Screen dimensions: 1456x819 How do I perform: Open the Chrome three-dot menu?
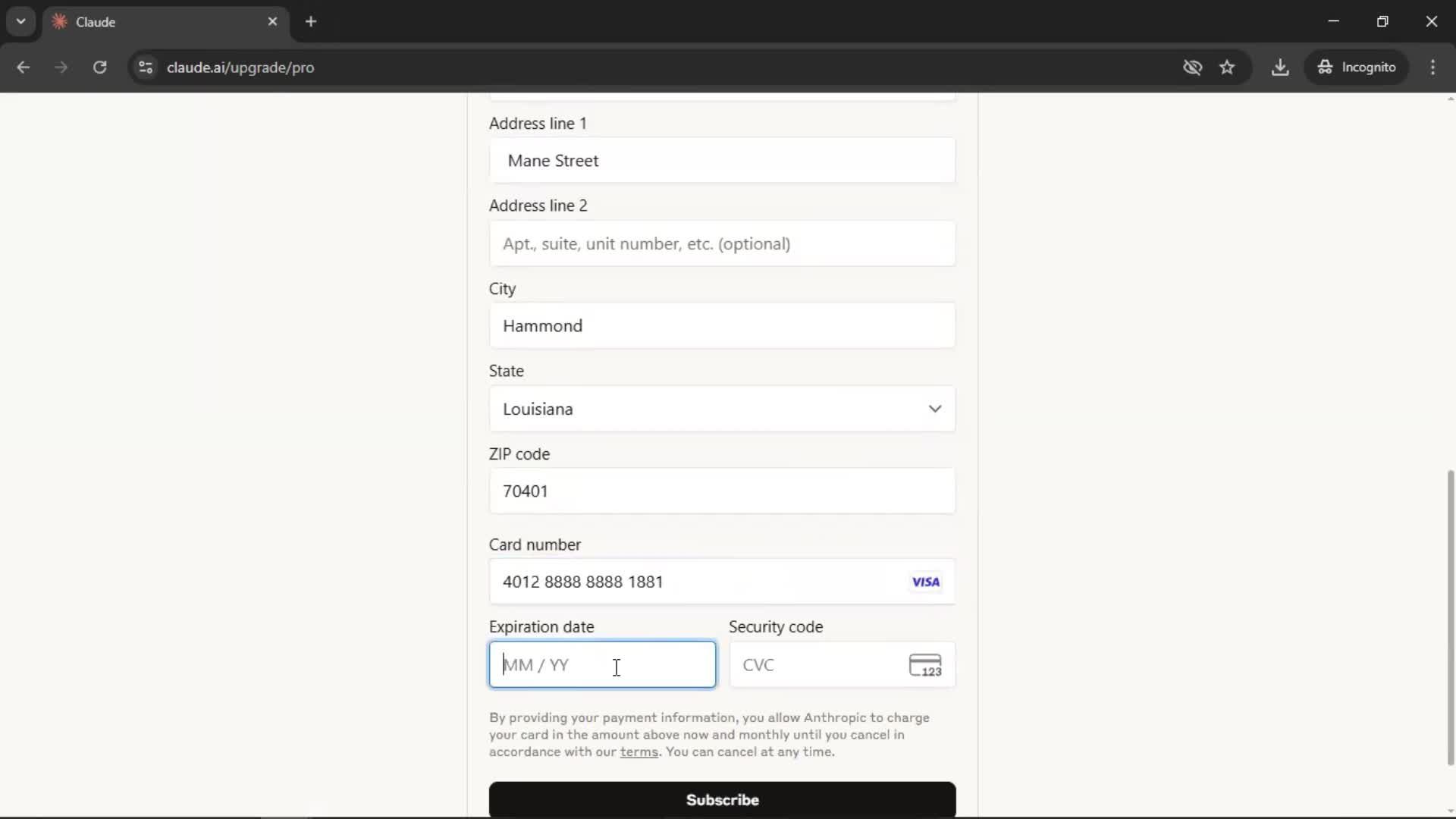point(1432,67)
